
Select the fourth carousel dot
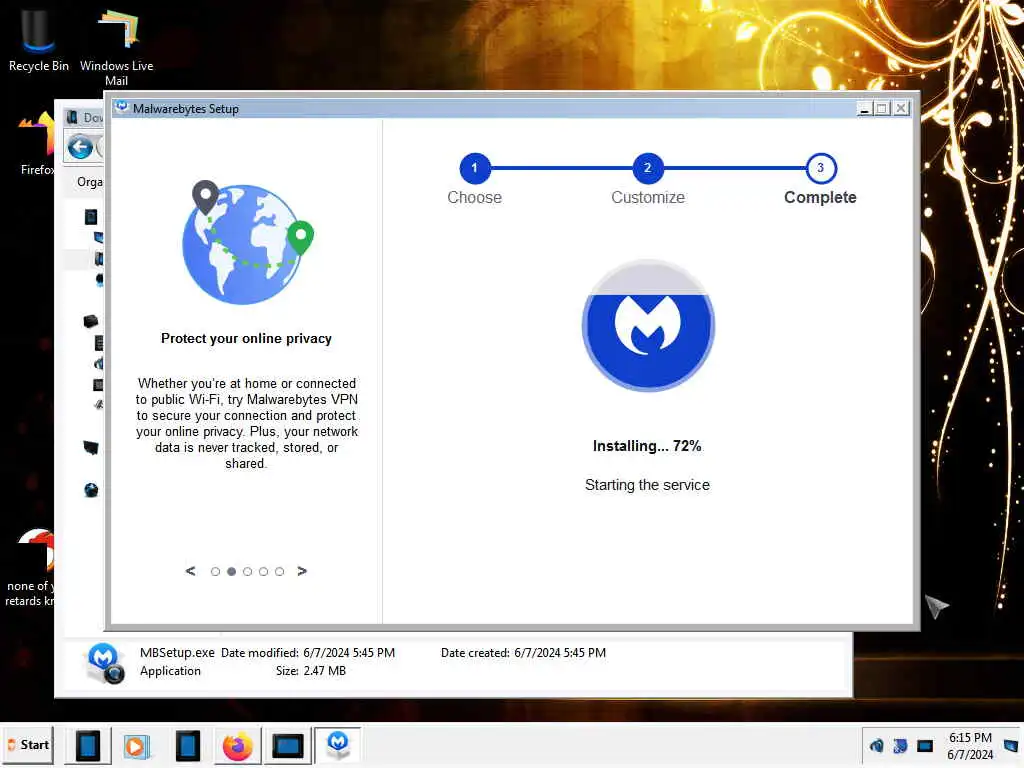[263, 571]
